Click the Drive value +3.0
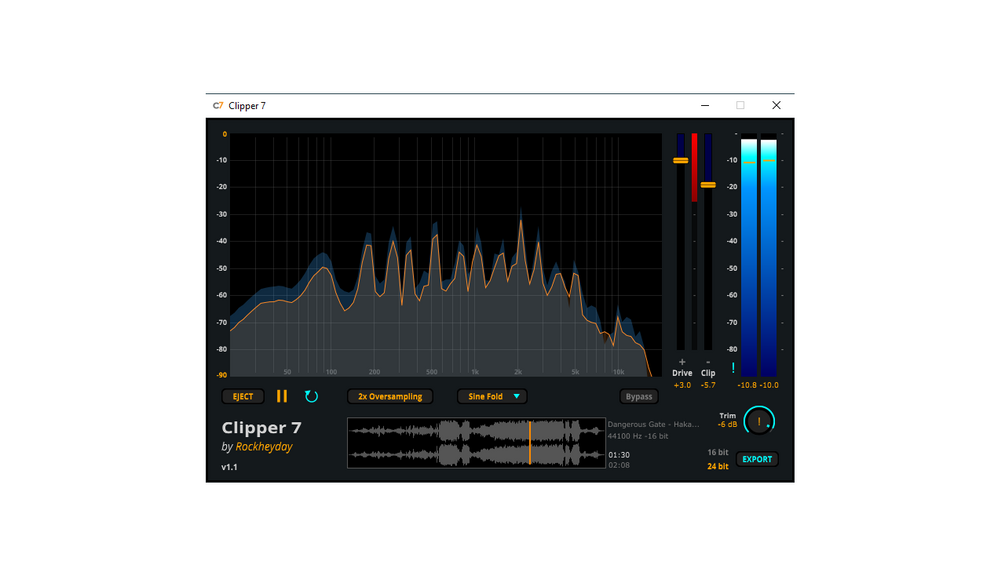 [x=682, y=385]
